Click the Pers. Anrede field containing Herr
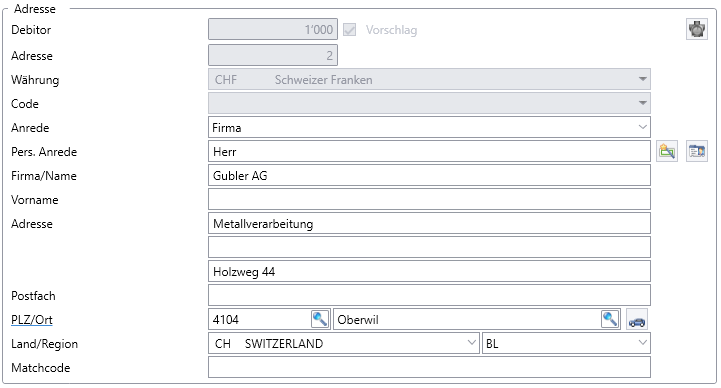 point(429,152)
